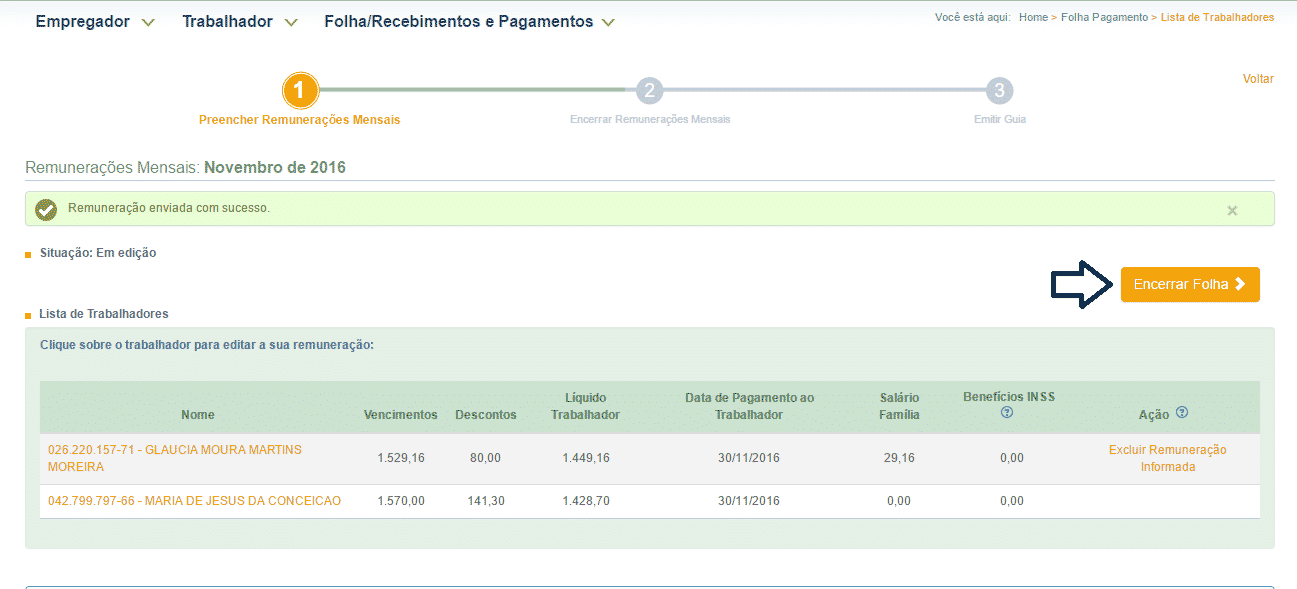Screen dimensions: 1297x589
Task: Click the Nome column header
Action: 198,414
